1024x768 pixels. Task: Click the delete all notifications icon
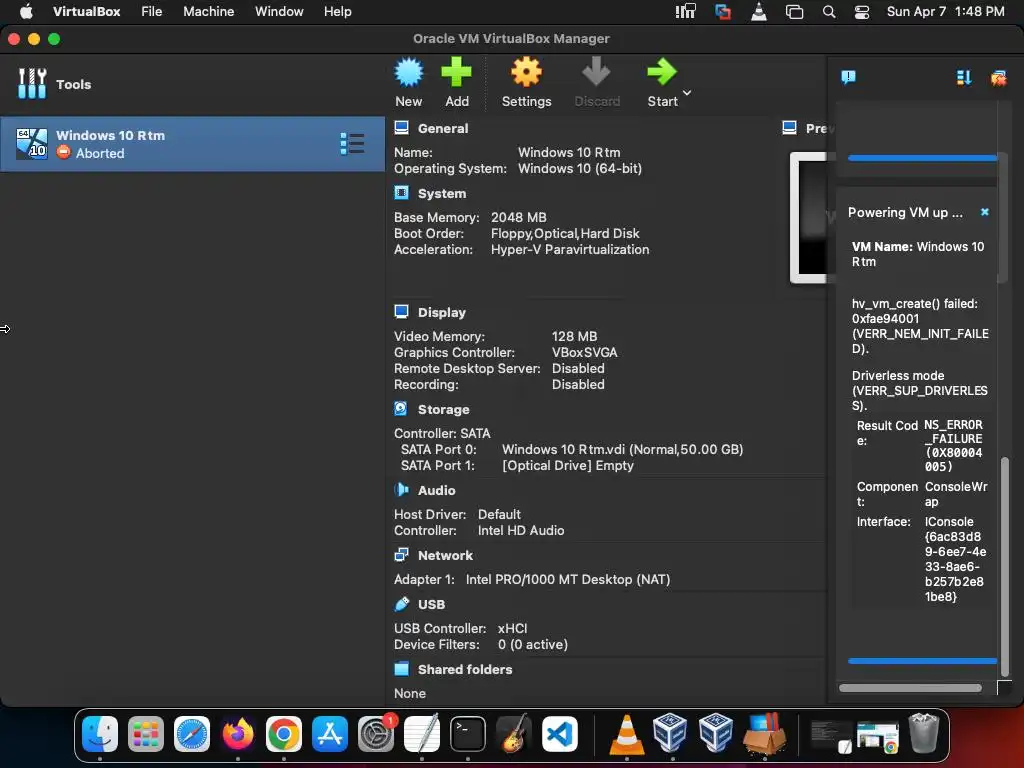coord(998,78)
